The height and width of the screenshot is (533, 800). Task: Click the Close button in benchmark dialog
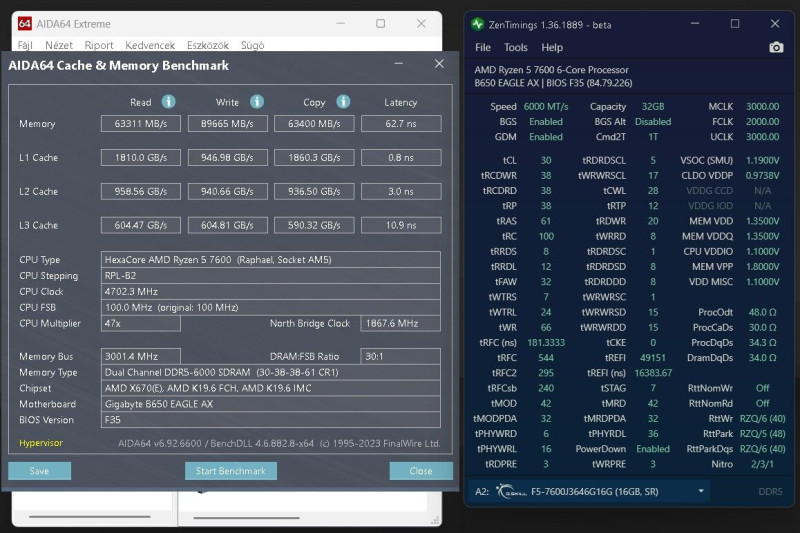421,471
